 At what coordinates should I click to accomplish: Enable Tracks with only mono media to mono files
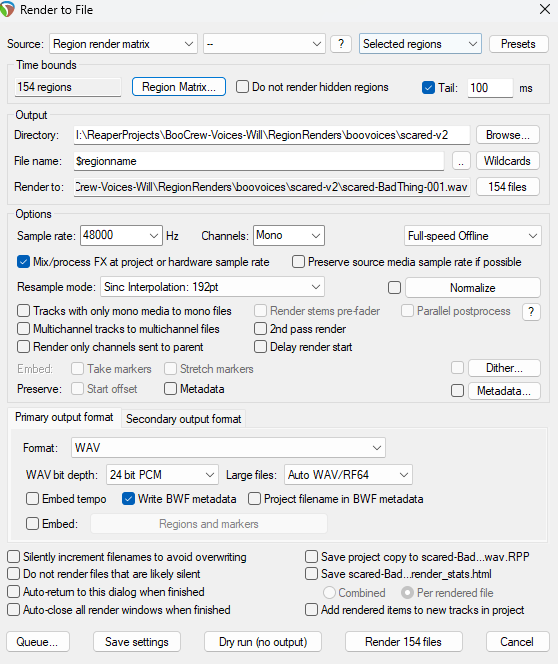[x=23, y=311]
